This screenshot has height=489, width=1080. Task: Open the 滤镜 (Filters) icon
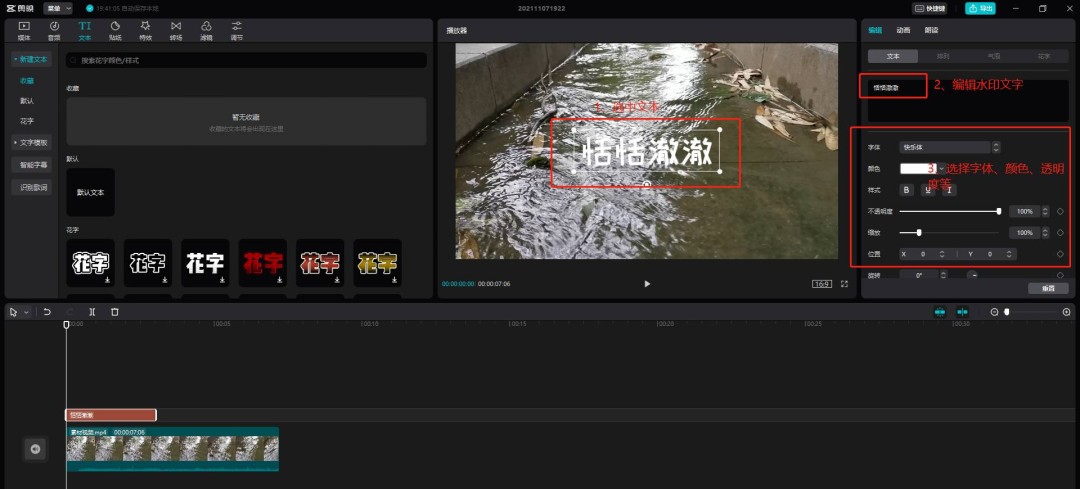tap(206, 27)
